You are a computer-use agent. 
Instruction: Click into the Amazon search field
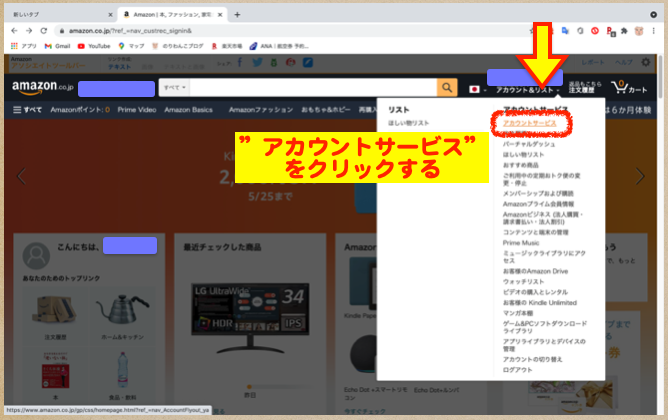[x=313, y=87]
